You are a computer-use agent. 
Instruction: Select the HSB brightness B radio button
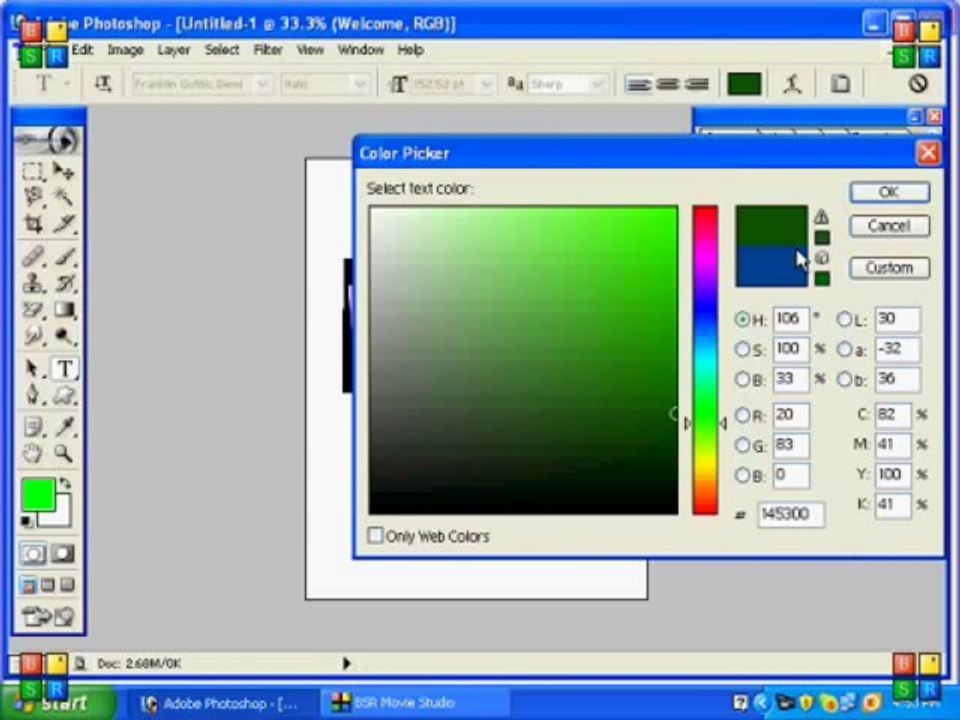point(742,379)
